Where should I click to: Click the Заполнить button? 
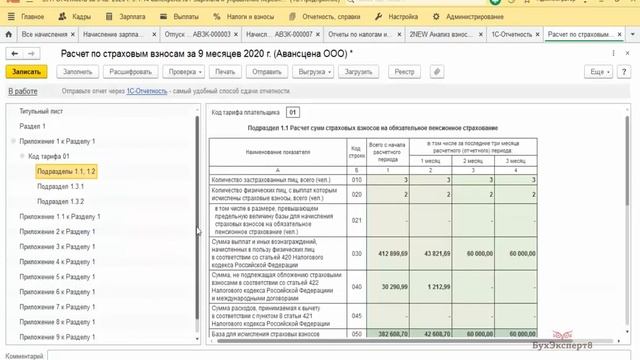[x=78, y=72]
